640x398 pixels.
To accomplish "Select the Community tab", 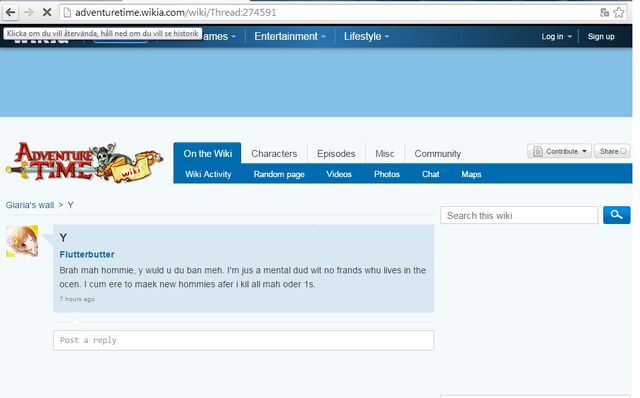I will click(438, 153).
